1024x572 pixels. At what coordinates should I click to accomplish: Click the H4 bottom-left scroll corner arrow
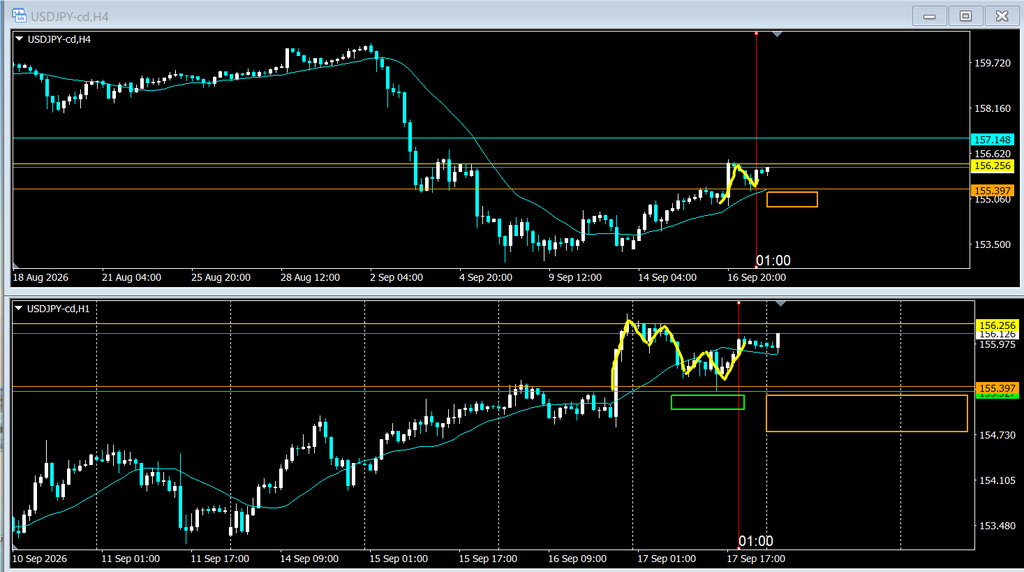[x=16, y=265]
